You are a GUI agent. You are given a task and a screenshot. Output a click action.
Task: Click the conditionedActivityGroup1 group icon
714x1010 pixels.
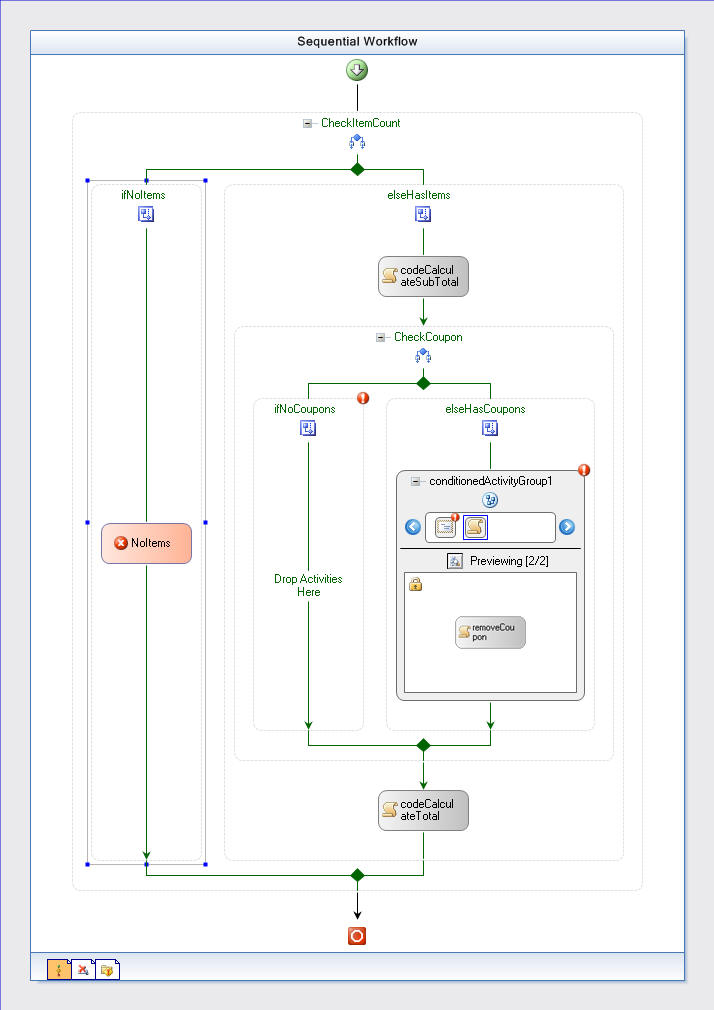(x=490, y=500)
